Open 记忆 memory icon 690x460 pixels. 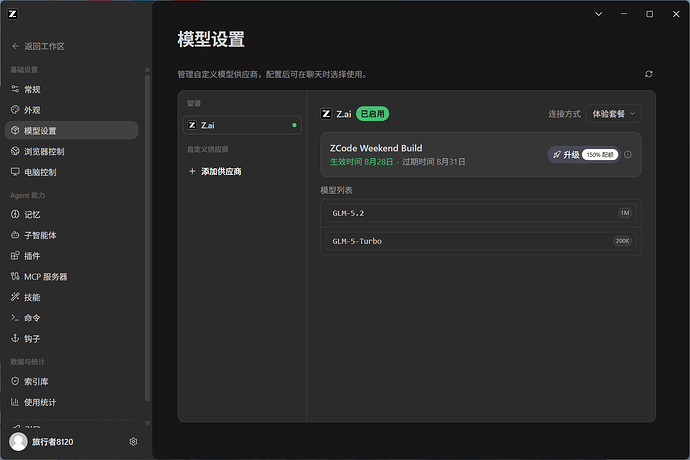pos(15,214)
